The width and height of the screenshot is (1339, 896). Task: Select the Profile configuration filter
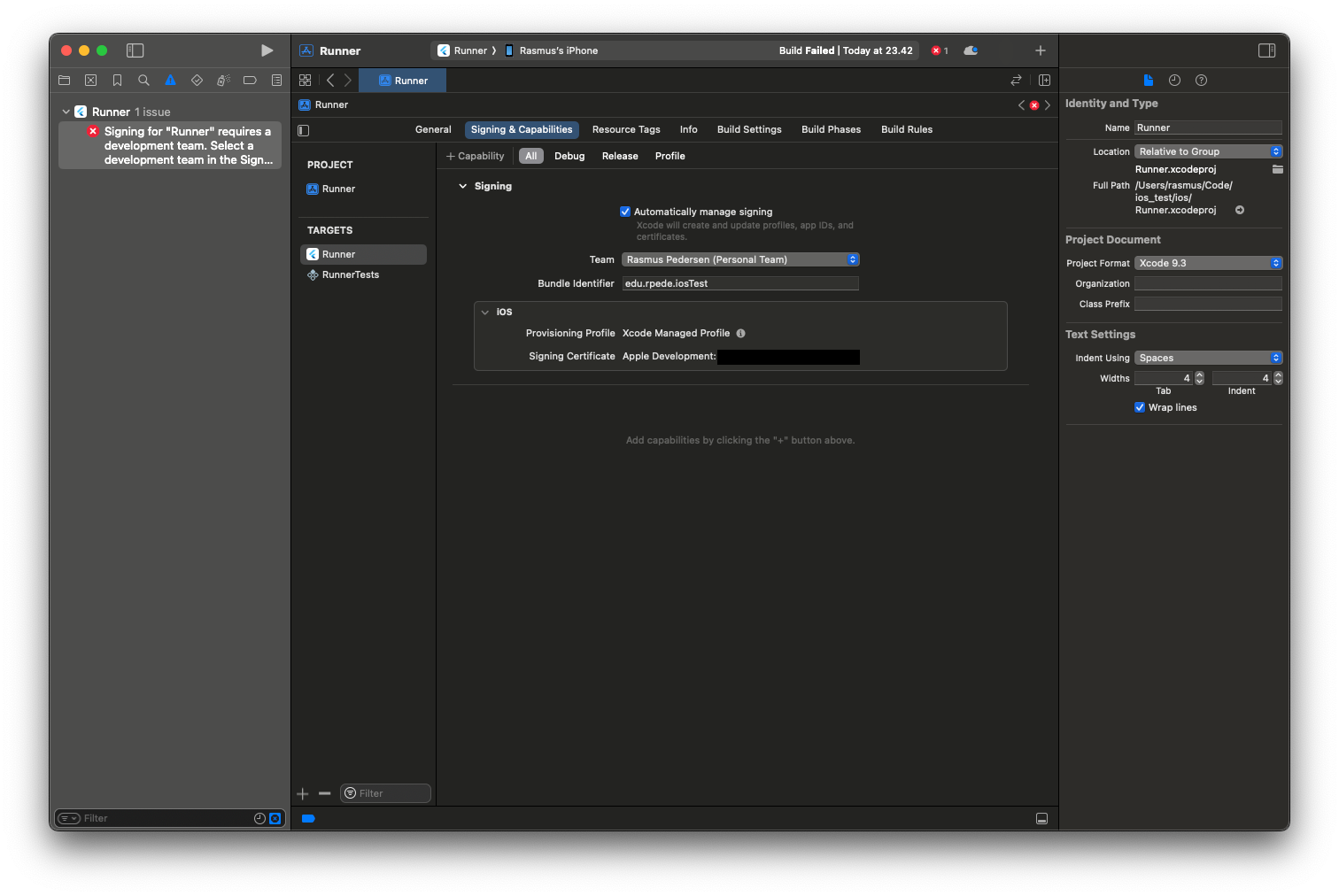[670, 156]
